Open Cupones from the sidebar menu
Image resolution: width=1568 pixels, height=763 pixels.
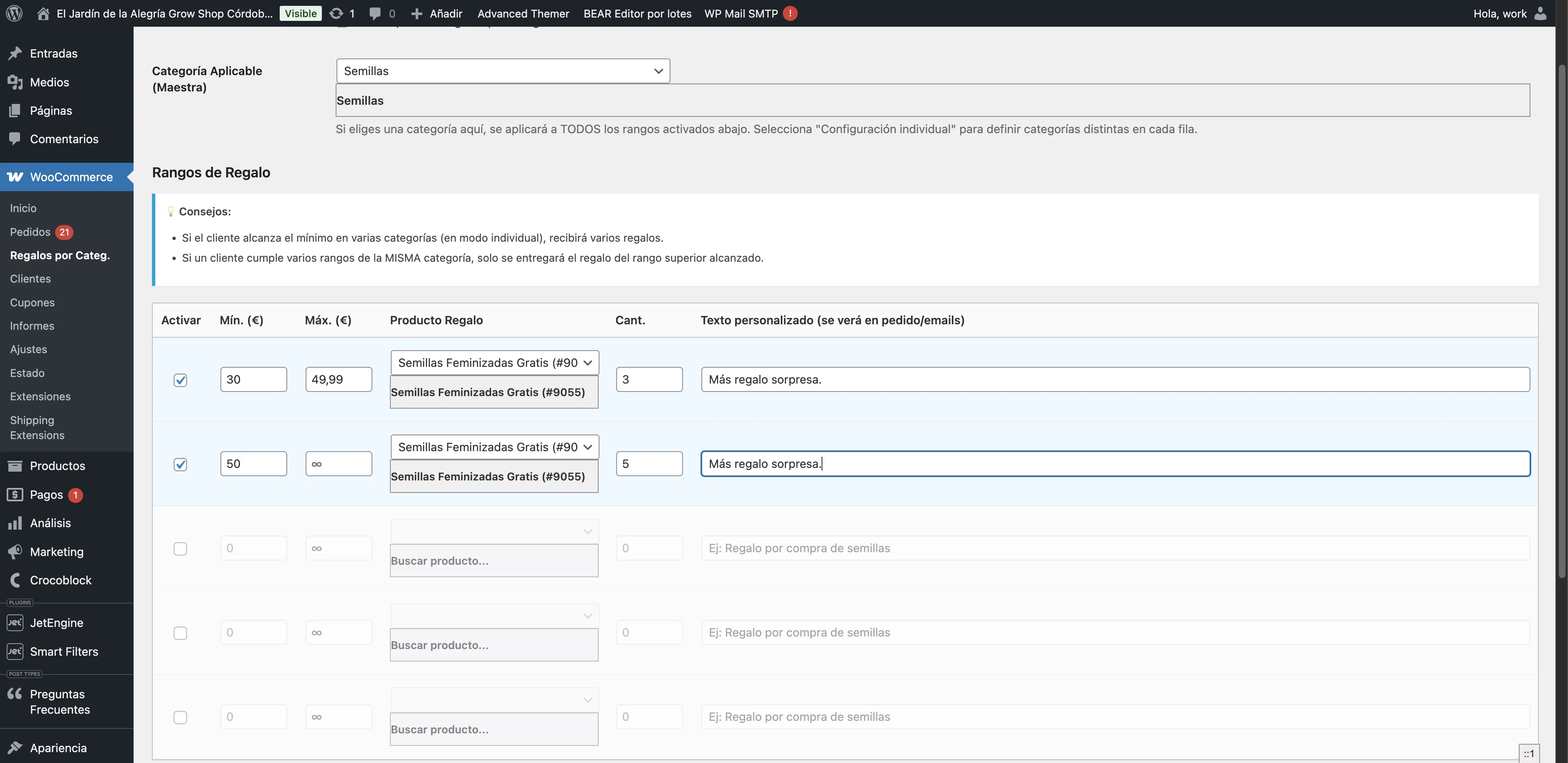32,302
